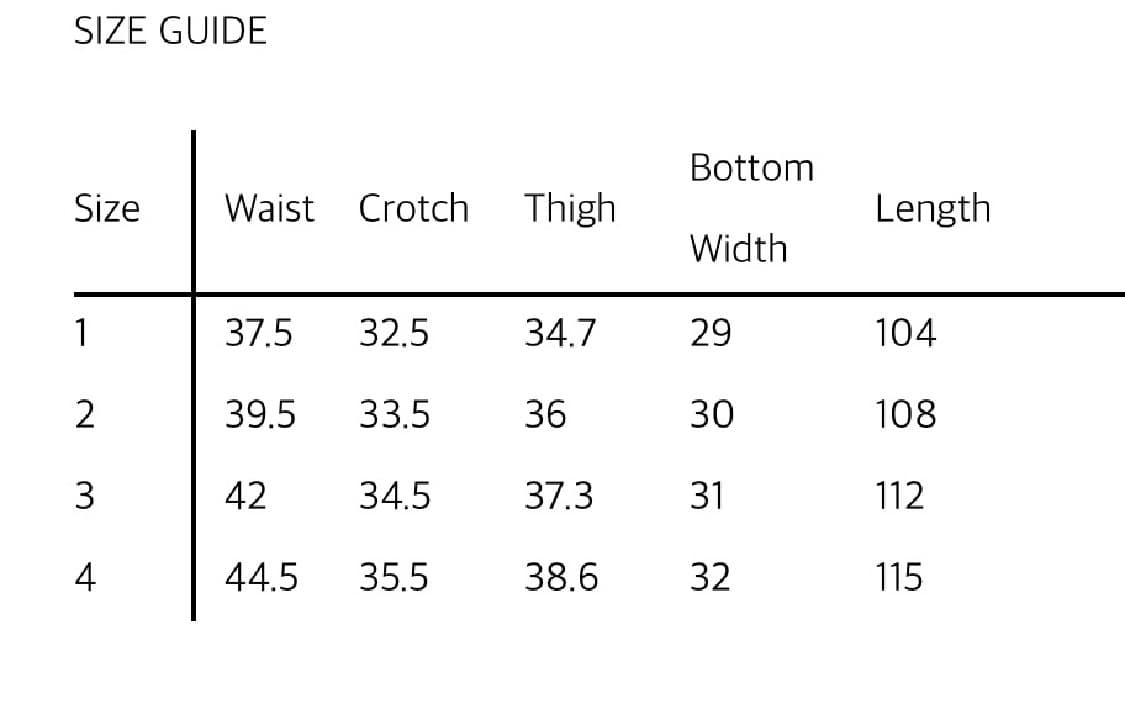Select size 2 row label
Screen dimensions: 1125x707
85,414
